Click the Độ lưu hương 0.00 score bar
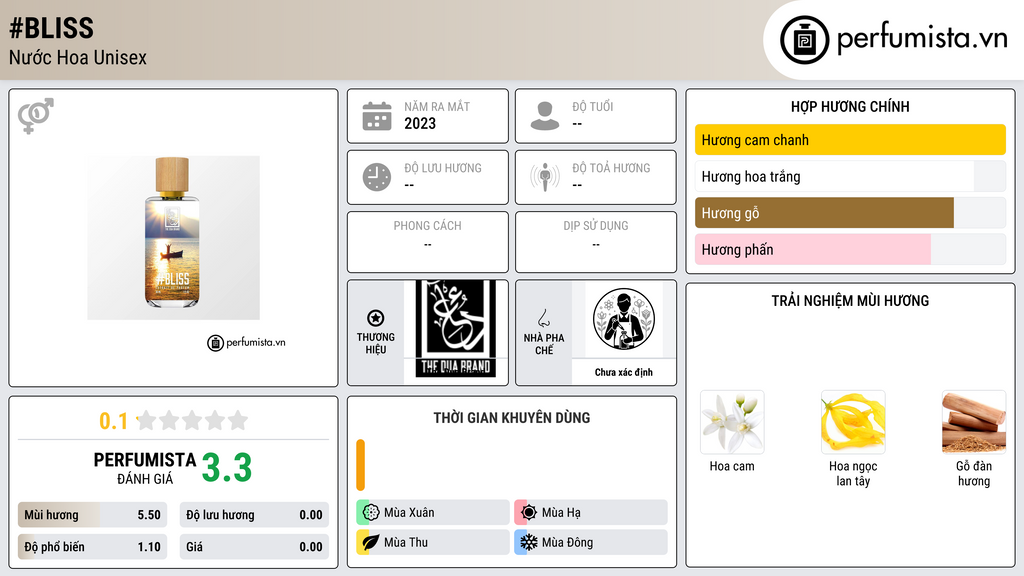The width and height of the screenshot is (1024, 576). click(254, 515)
